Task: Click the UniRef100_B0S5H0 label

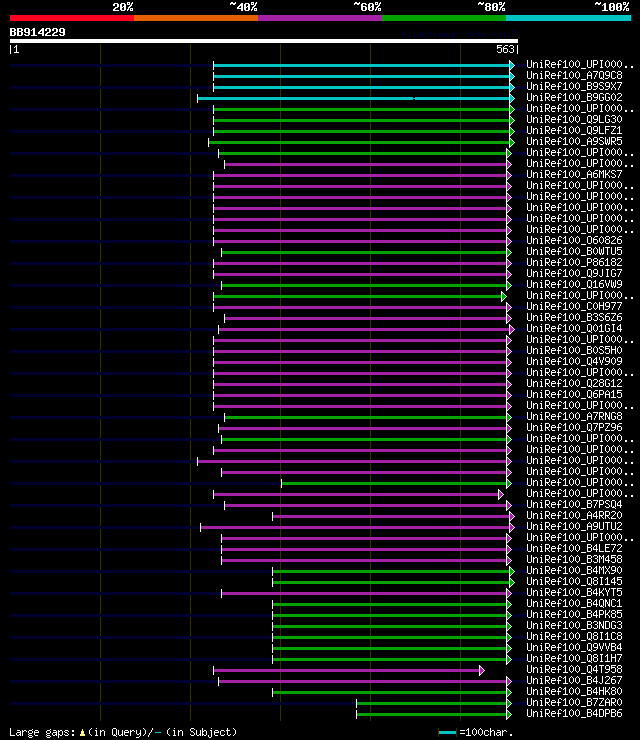Action: click(574, 350)
